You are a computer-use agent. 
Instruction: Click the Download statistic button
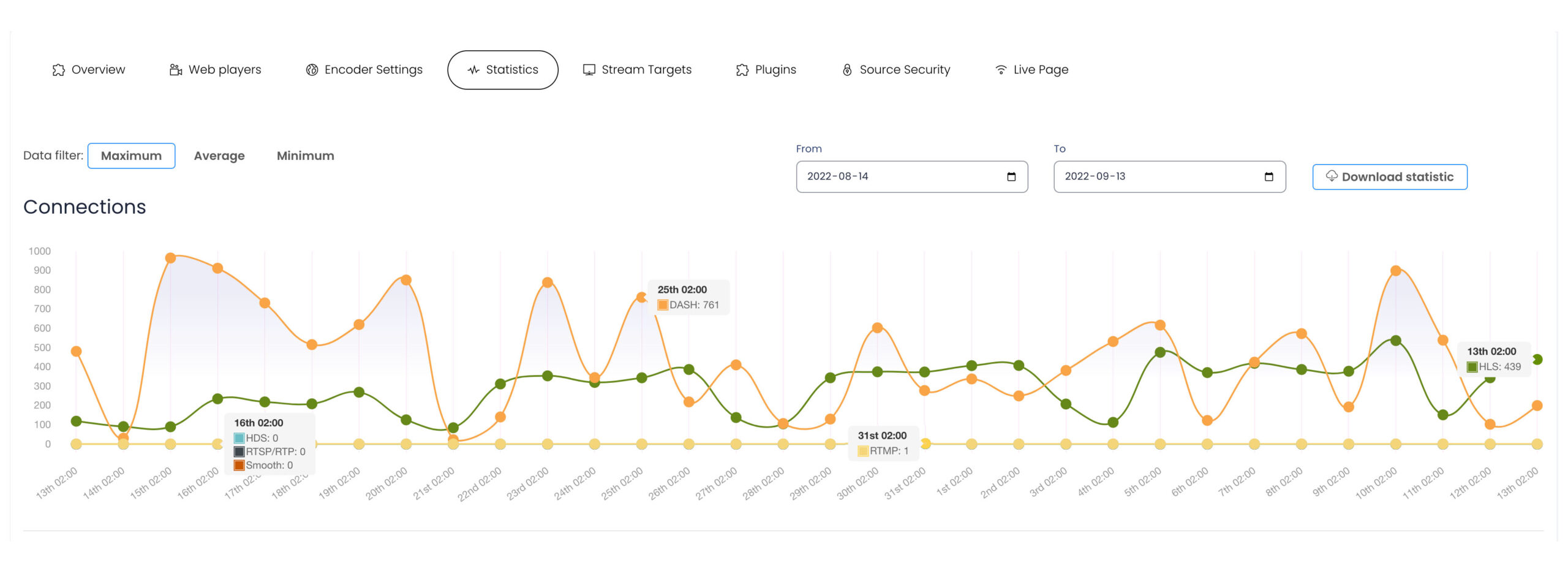point(1389,177)
